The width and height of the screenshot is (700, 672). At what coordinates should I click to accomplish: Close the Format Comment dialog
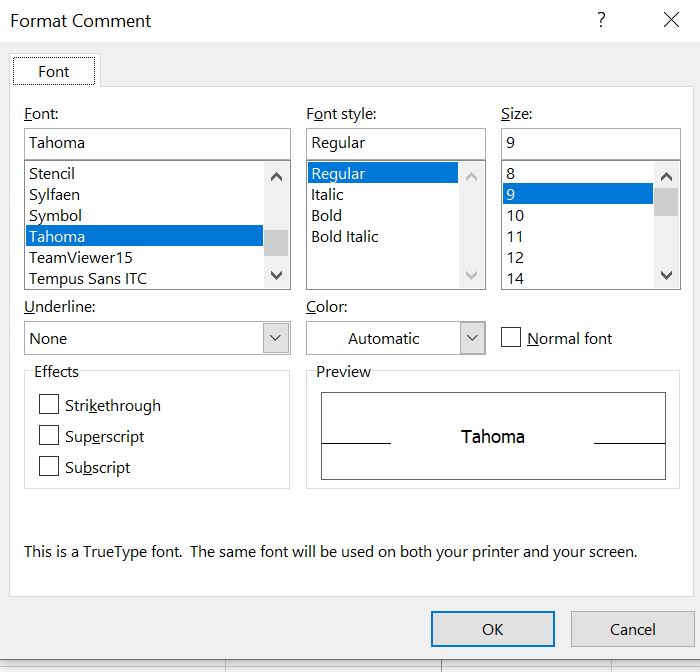click(671, 20)
